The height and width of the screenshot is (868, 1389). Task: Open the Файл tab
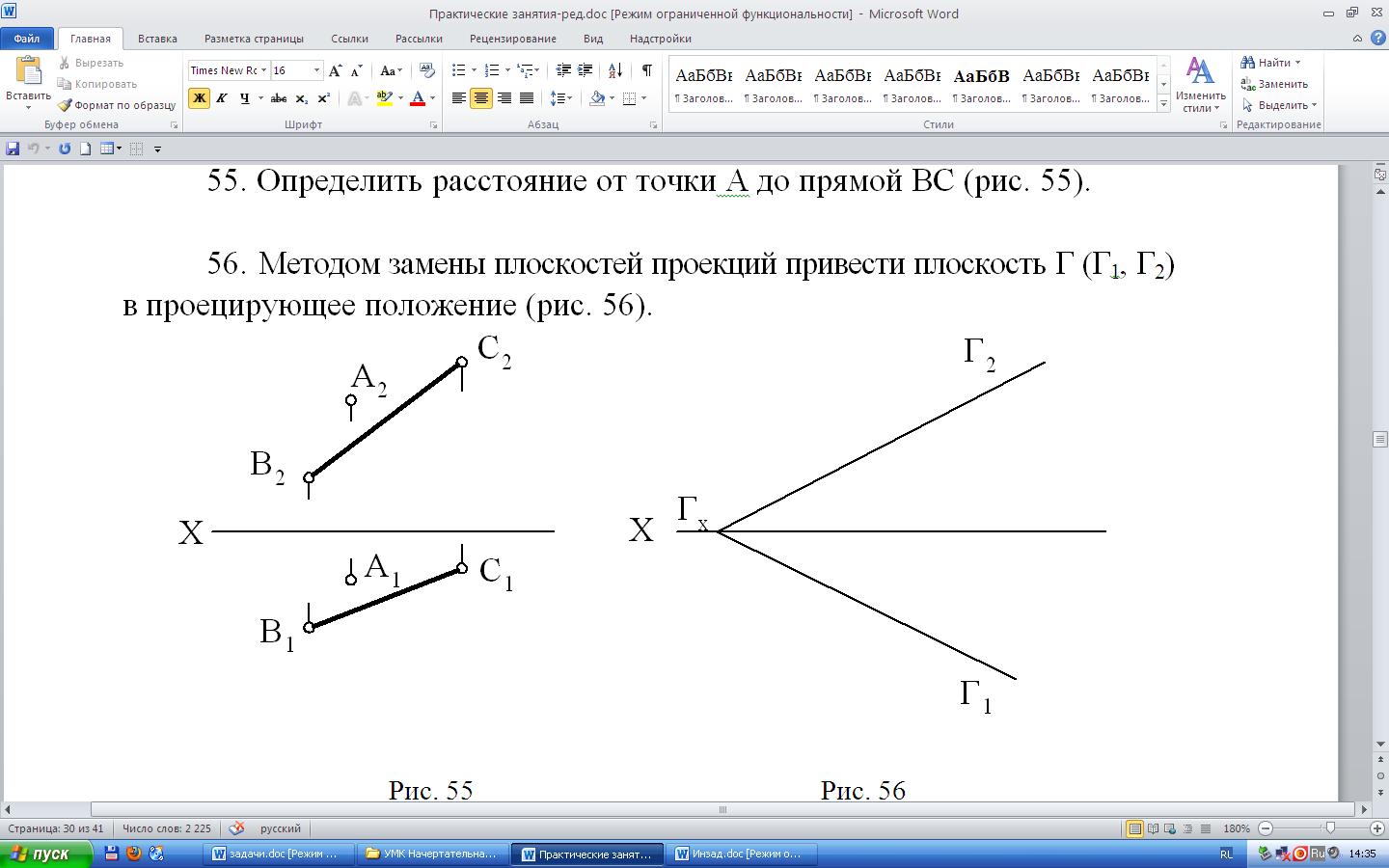tap(27, 39)
